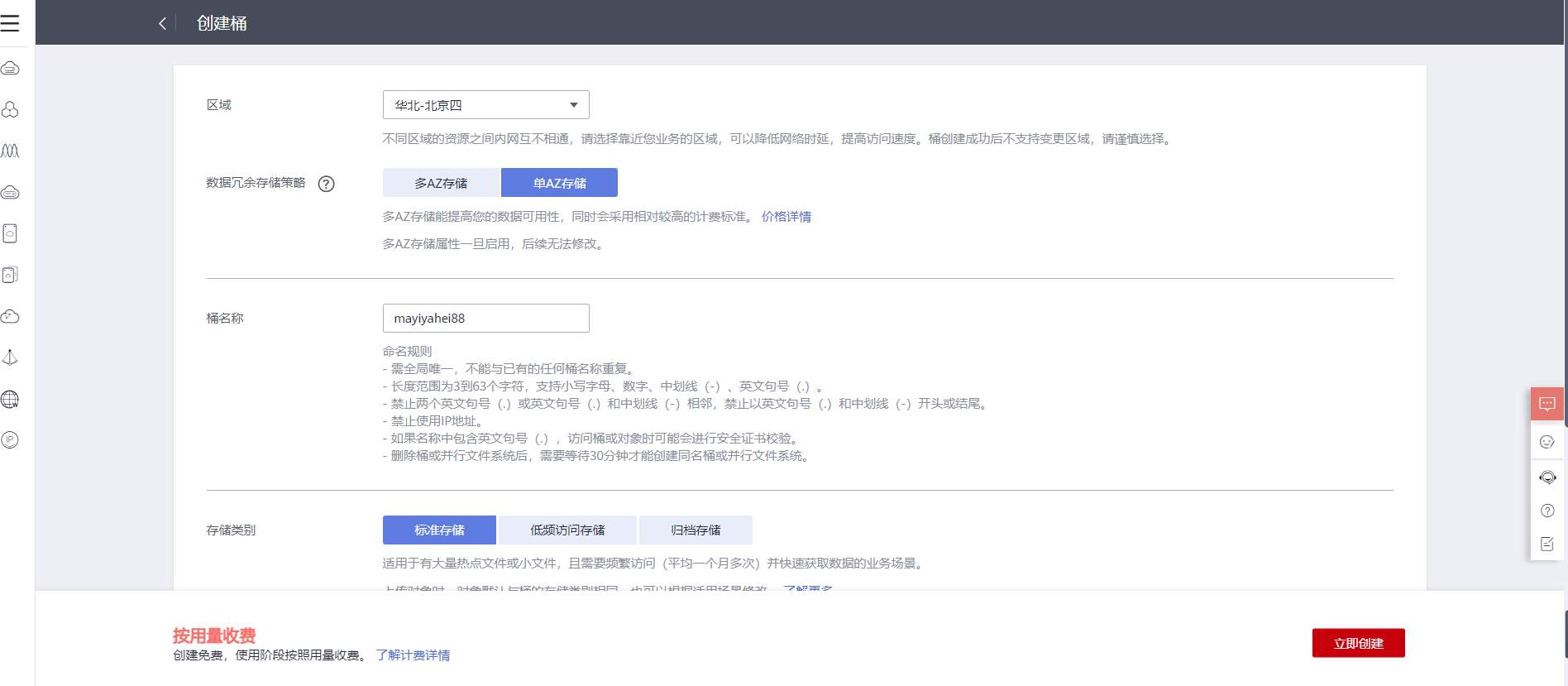Open the pyramid network sidebar icon
Screen dimensions: 1568x686
coord(10,357)
